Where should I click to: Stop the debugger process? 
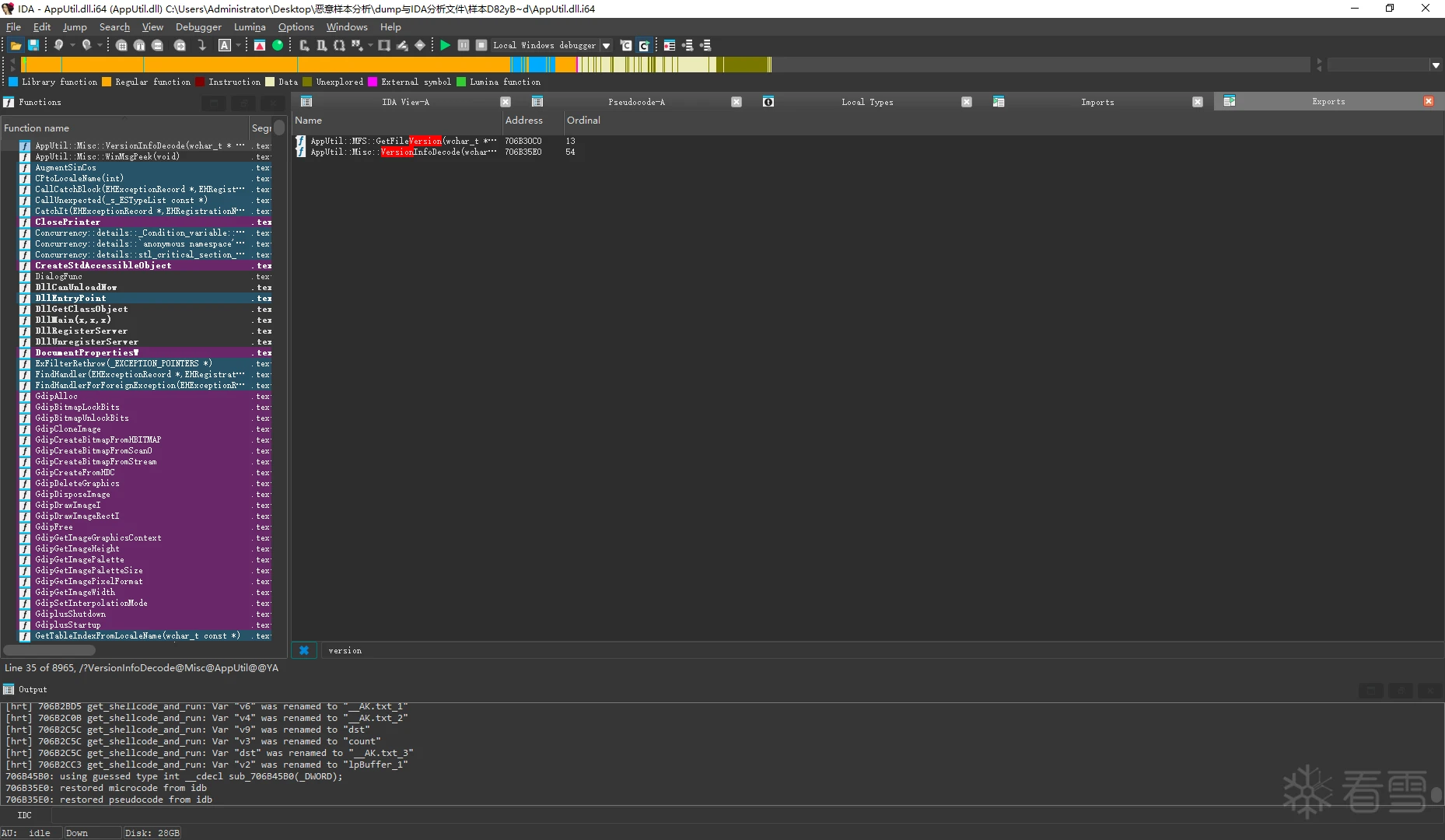pyautogui.click(x=481, y=46)
